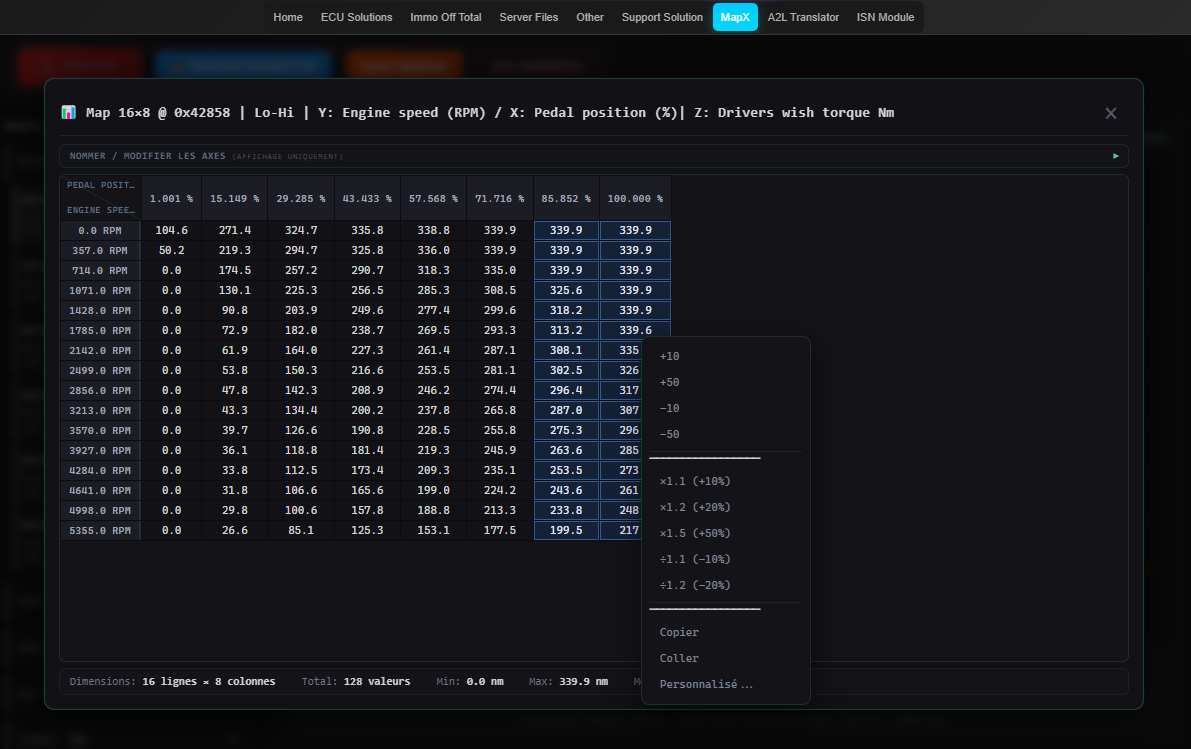The height and width of the screenshot is (749, 1191).
Task: Select the 0.0 RPM row header
Action: (100, 230)
